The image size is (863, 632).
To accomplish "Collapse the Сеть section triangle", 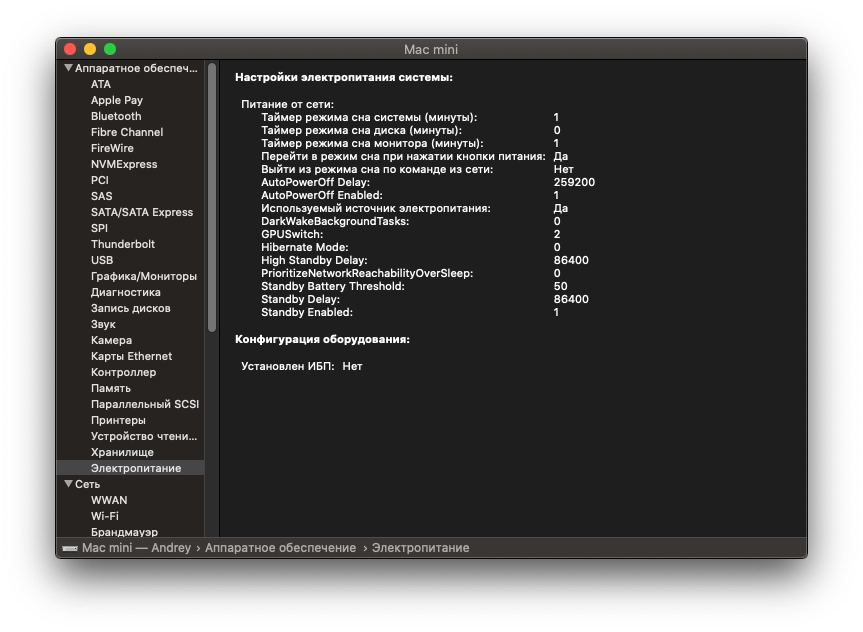I will (x=68, y=484).
